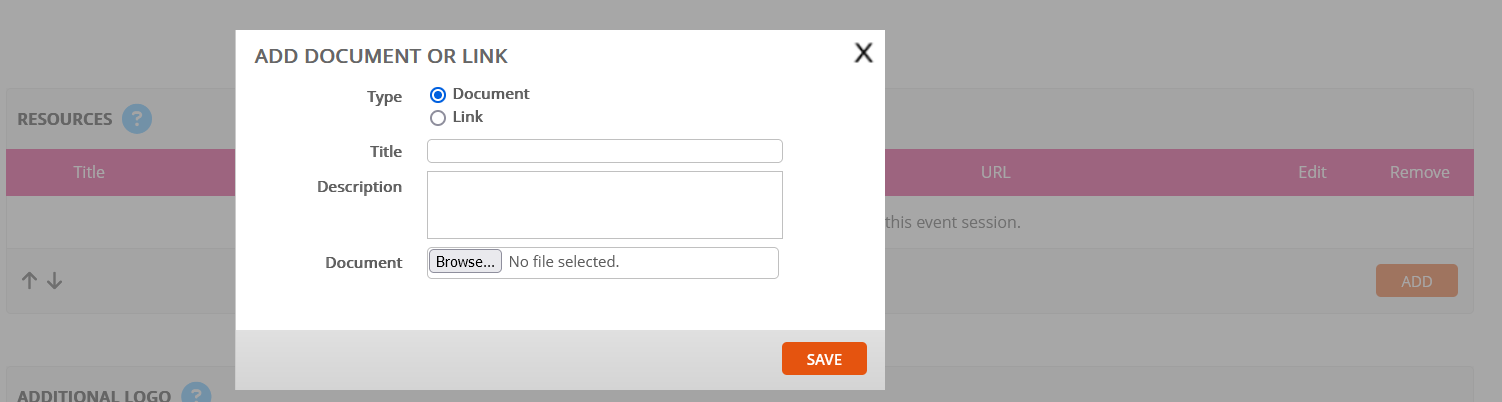The height and width of the screenshot is (402, 1502).
Task: Click the ADD button under Resources table
Action: [1417, 281]
